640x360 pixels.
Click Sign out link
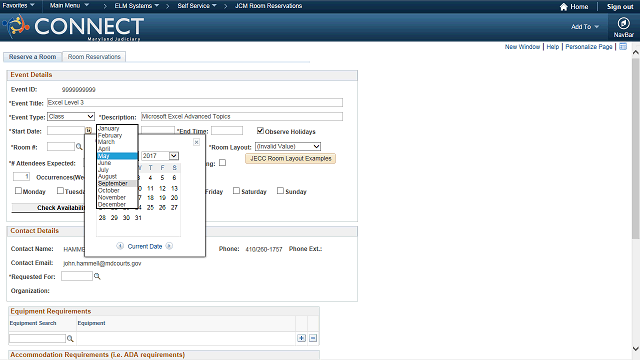point(620,7)
